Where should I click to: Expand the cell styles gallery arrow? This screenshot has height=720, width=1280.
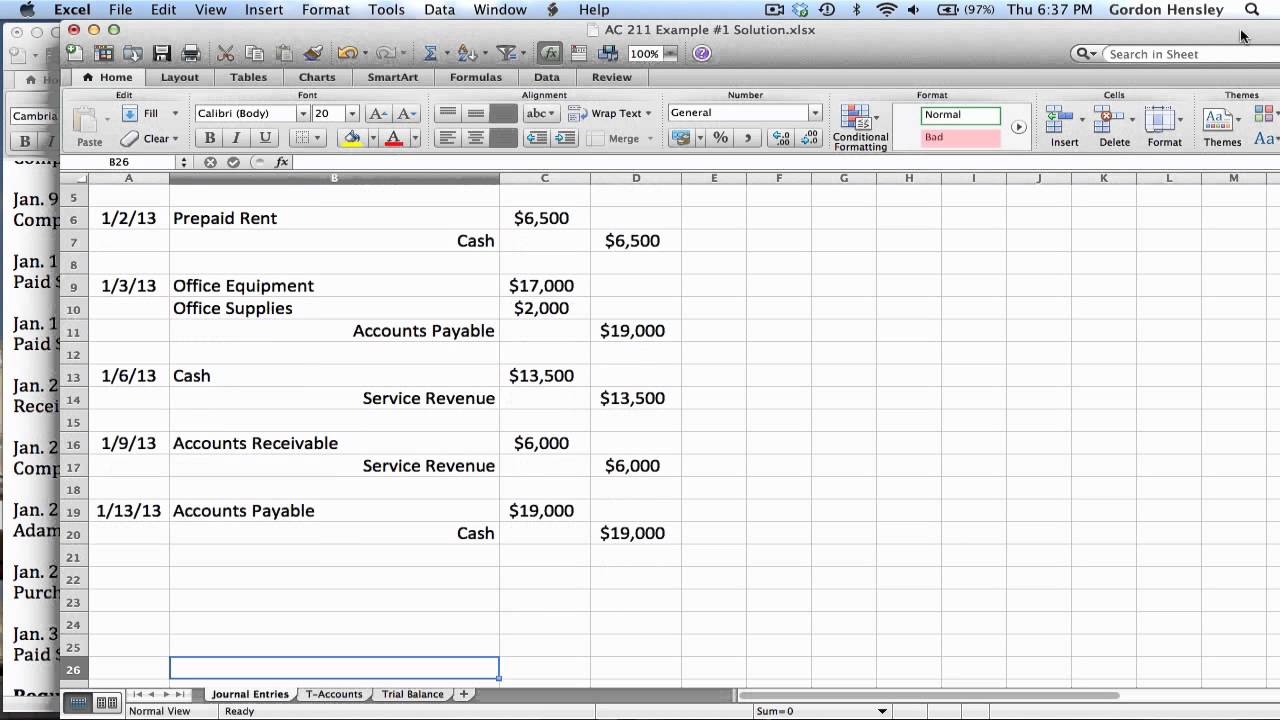coord(1018,127)
